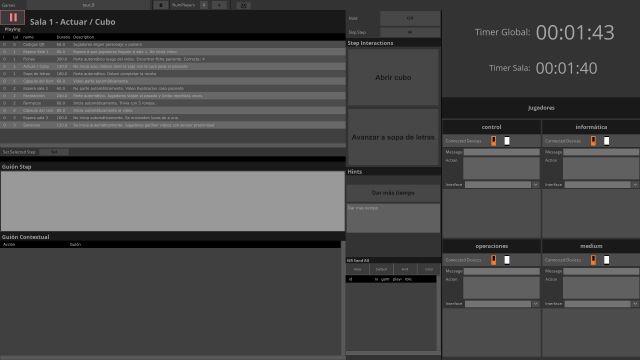Select the Fichas step row in list
Screen dimensions: 640x360
(x=173, y=59)
